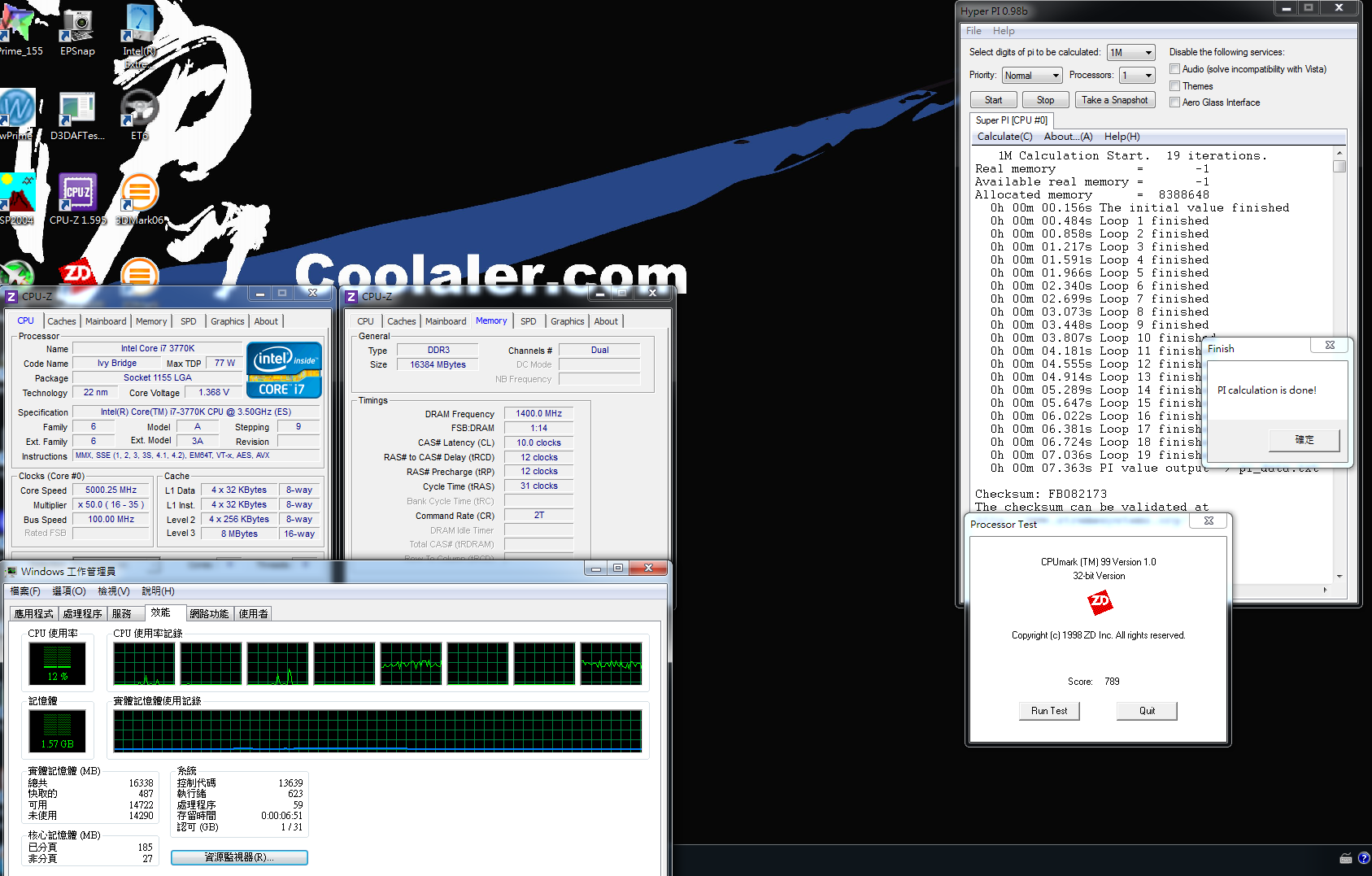Screen dimensions: 1372x876
Task: Click the ZD logo in Processor Test
Action: pyautogui.click(x=1100, y=602)
